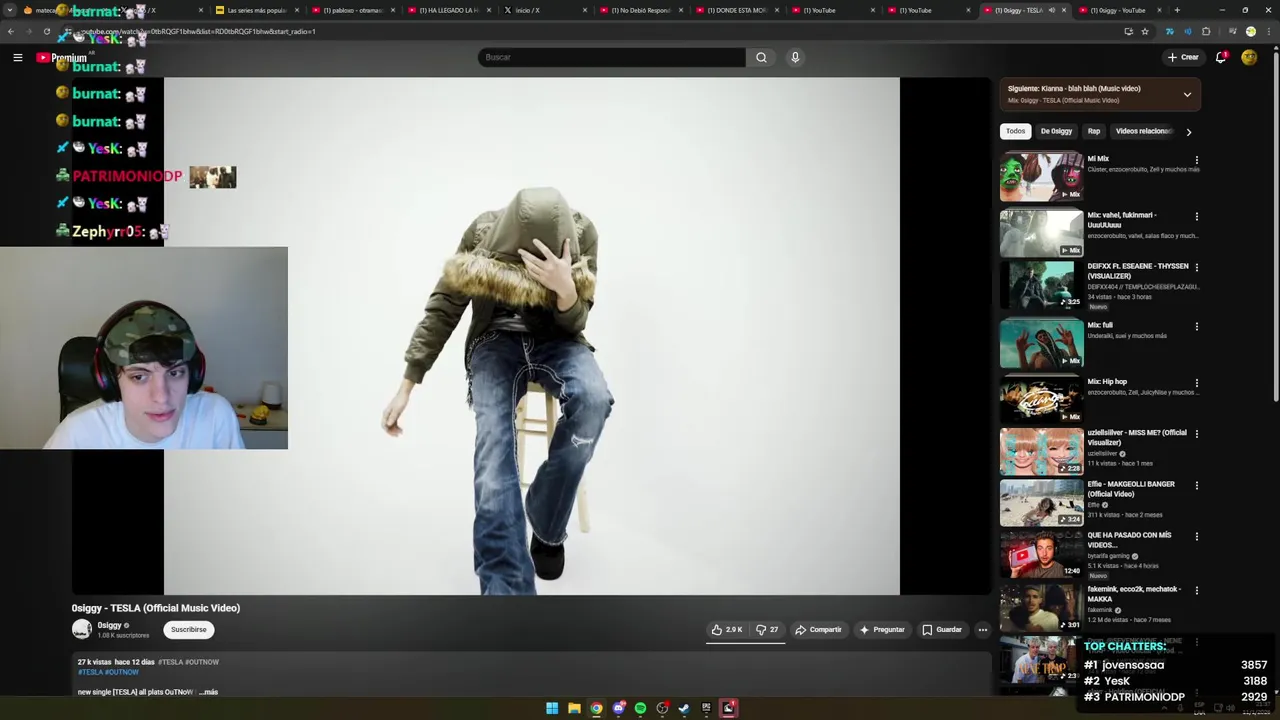Select the Todos filter chip
1280x720 pixels.
(1015, 131)
